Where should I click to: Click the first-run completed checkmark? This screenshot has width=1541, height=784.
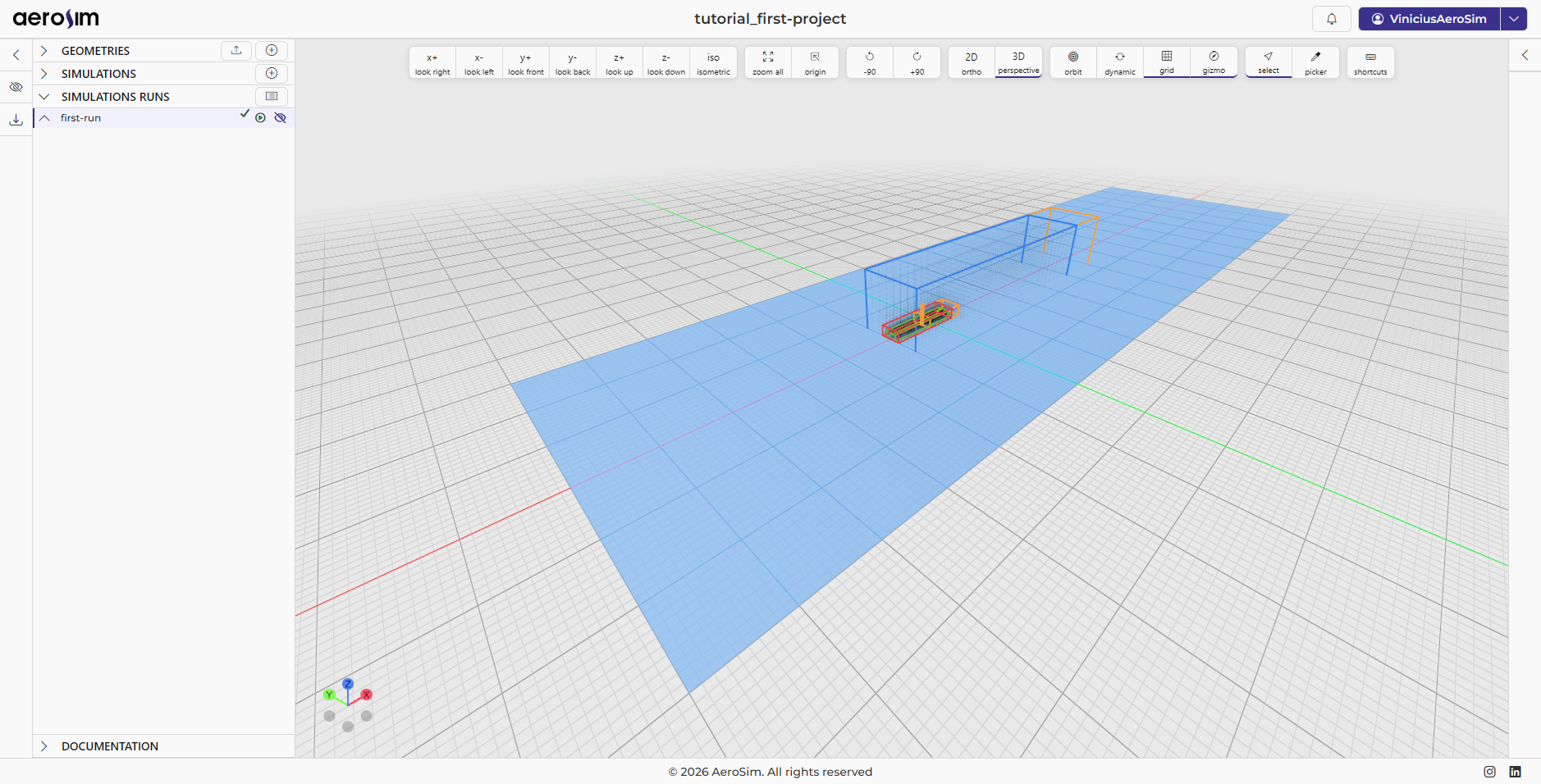pyautogui.click(x=245, y=114)
